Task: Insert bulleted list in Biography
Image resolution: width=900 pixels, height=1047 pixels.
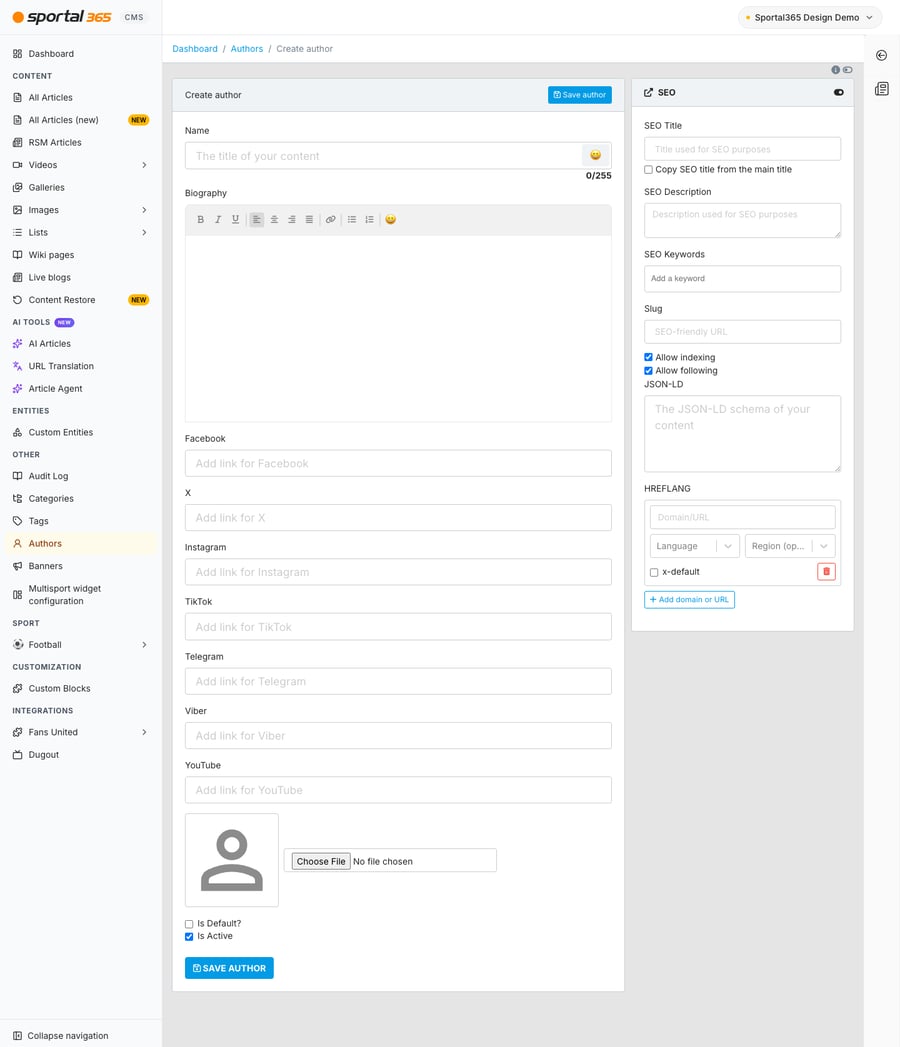Action: point(352,220)
